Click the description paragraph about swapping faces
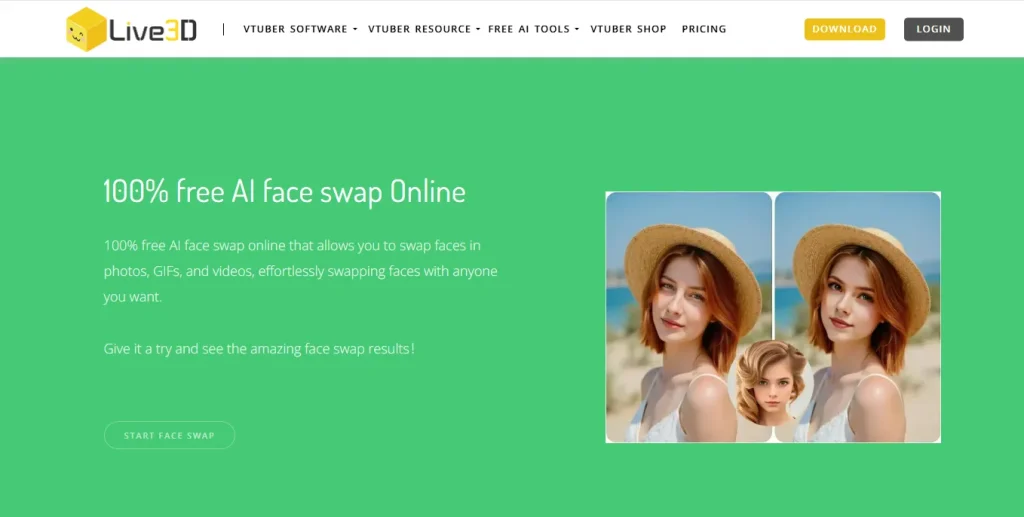Screen dimensions: 1024x517 coord(300,271)
